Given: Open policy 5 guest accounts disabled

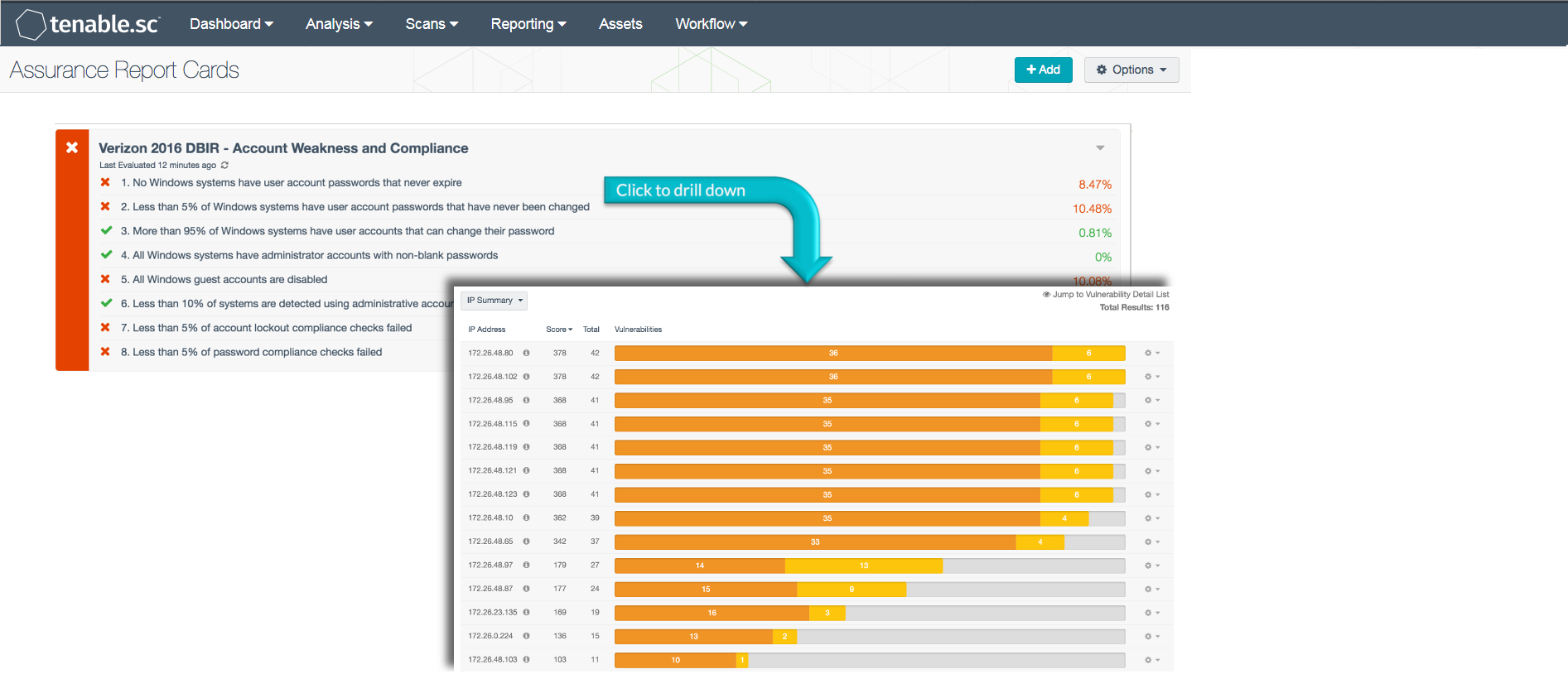Looking at the screenshot, I should point(224,279).
